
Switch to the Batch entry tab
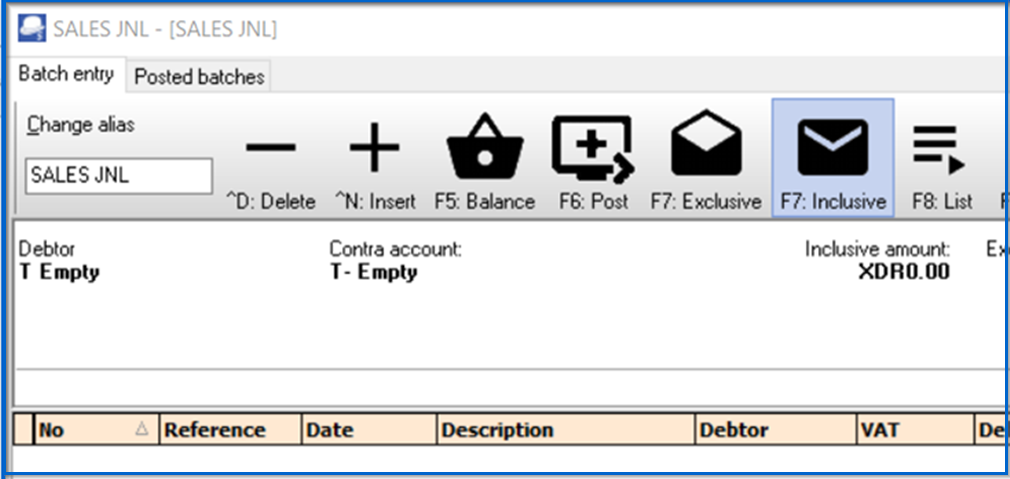coord(66,75)
